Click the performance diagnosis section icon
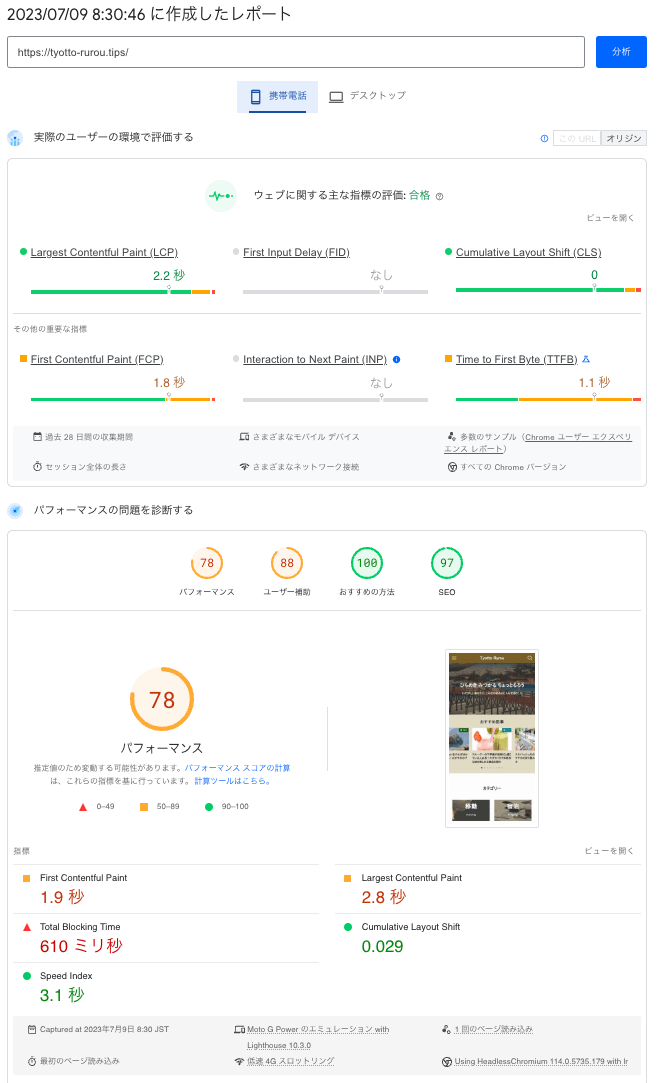This screenshot has width=657, height=1083. pos(15,510)
